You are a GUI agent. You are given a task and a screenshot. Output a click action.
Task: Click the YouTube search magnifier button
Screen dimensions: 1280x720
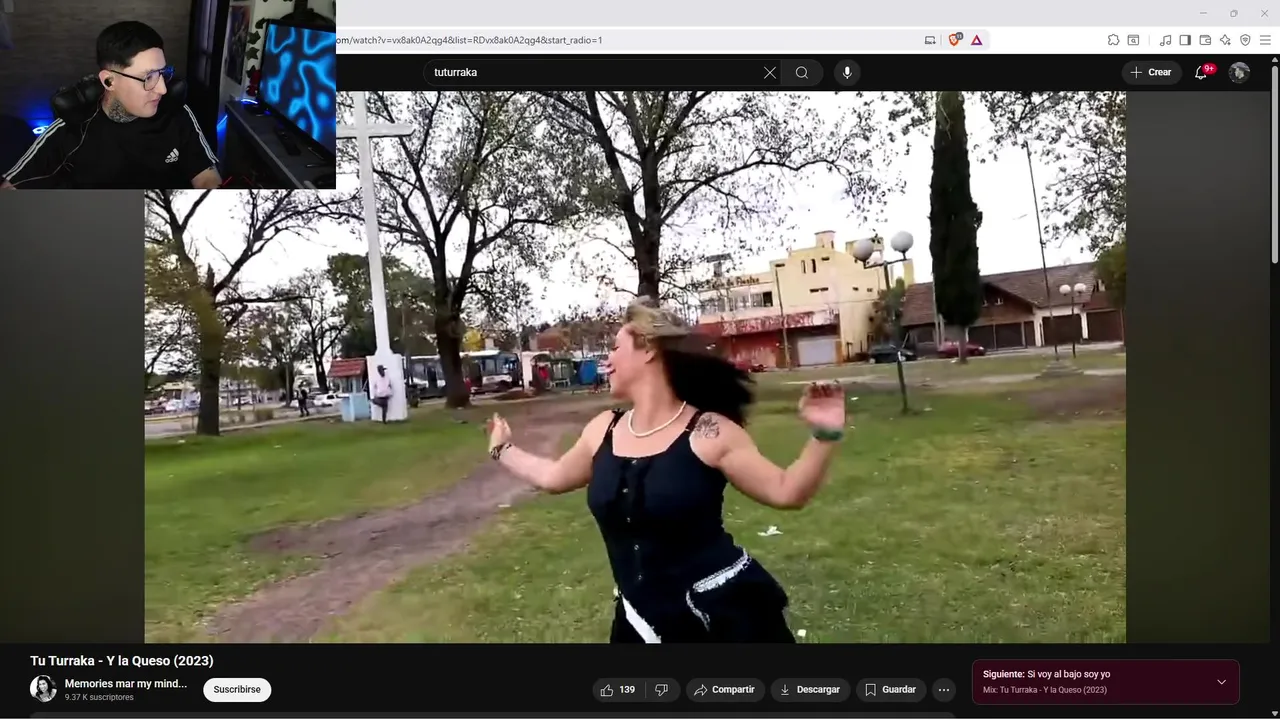pyautogui.click(x=802, y=72)
